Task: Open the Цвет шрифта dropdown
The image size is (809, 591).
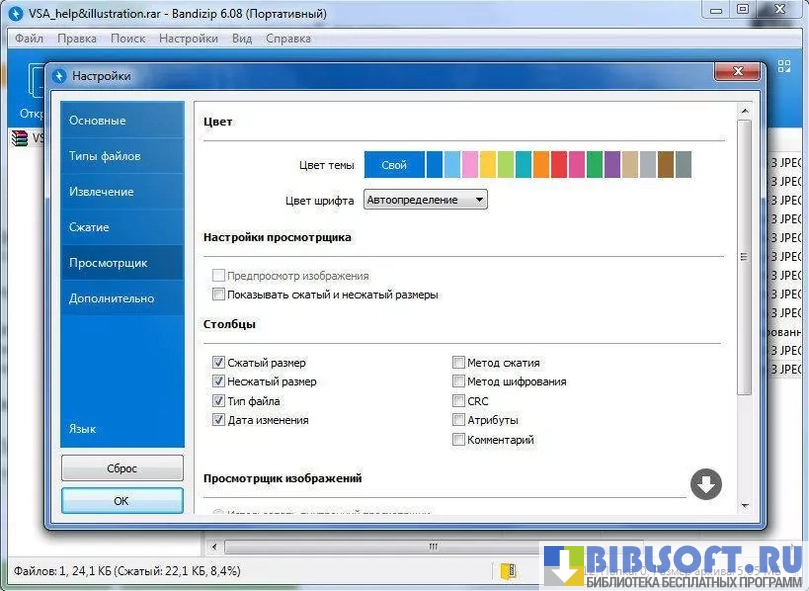Action: (425, 200)
